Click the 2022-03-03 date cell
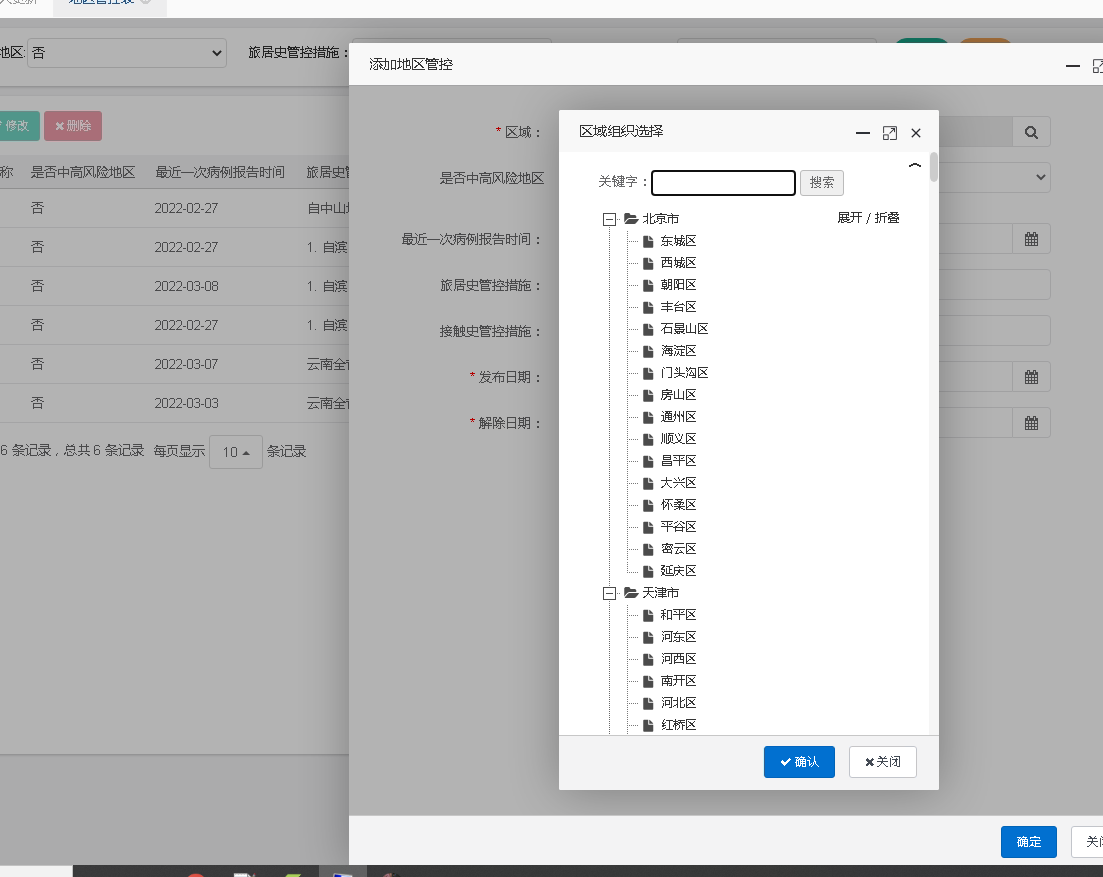Screen dimensions: 1103x877 [x=186, y=404]
